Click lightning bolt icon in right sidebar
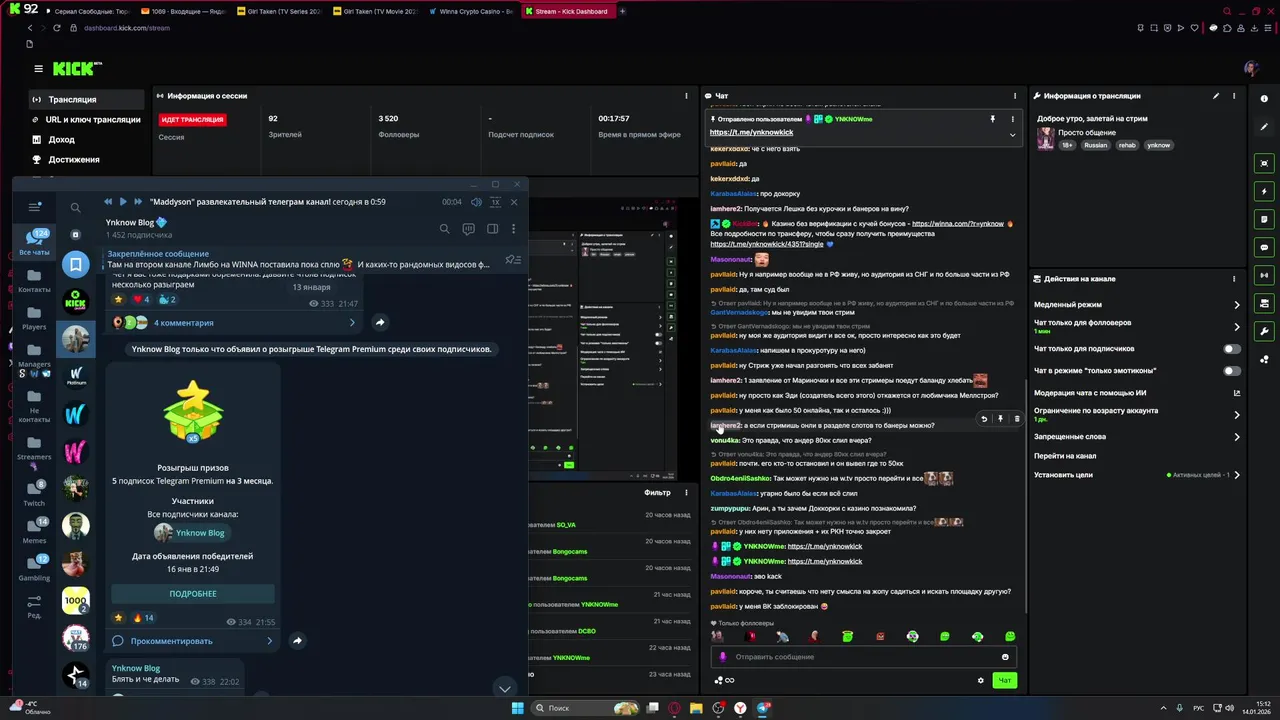The height and width of the screenshot is (720, 1280). pyautogui.click(x=1264, y=191)
